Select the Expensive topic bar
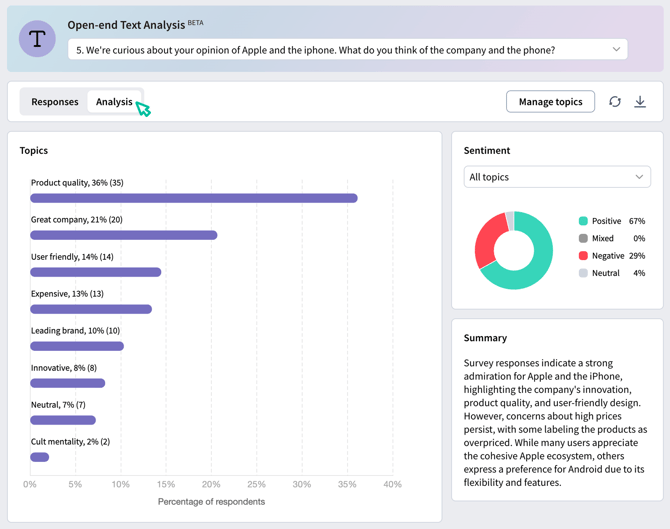The width and height of the screenshot is (670, 529). point(91,309)
